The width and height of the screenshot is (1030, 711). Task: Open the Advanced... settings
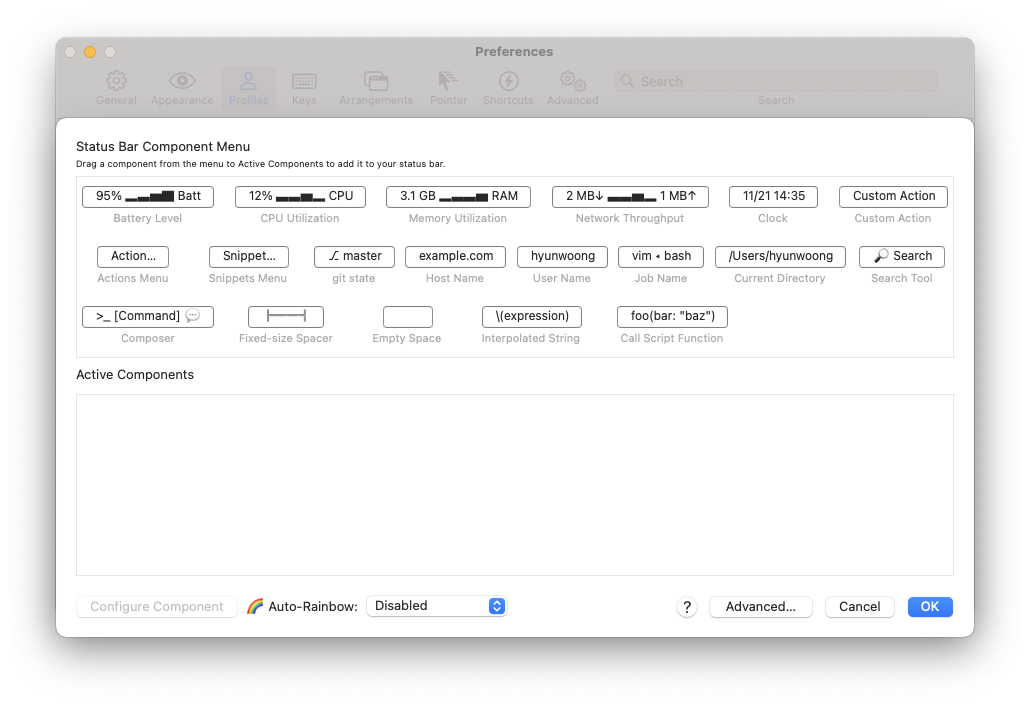[761, 607]
